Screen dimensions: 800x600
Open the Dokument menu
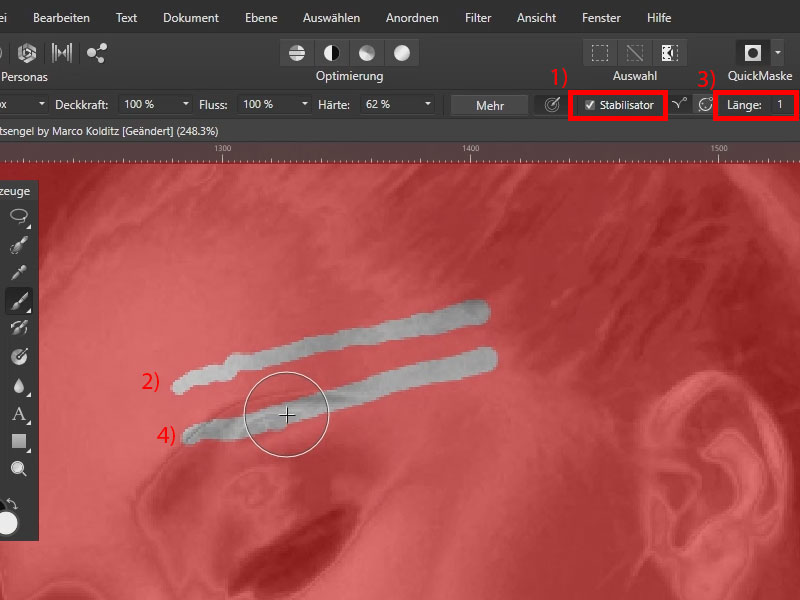tap(191, 18)
